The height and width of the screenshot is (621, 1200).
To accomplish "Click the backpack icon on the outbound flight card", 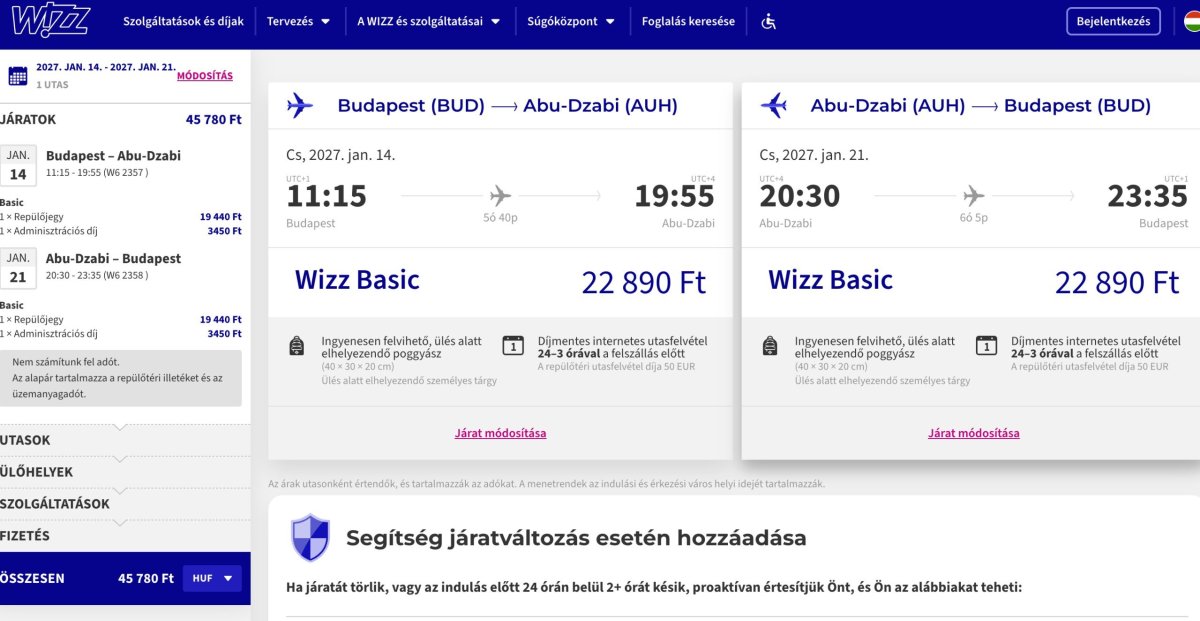I will click(296, 346).
